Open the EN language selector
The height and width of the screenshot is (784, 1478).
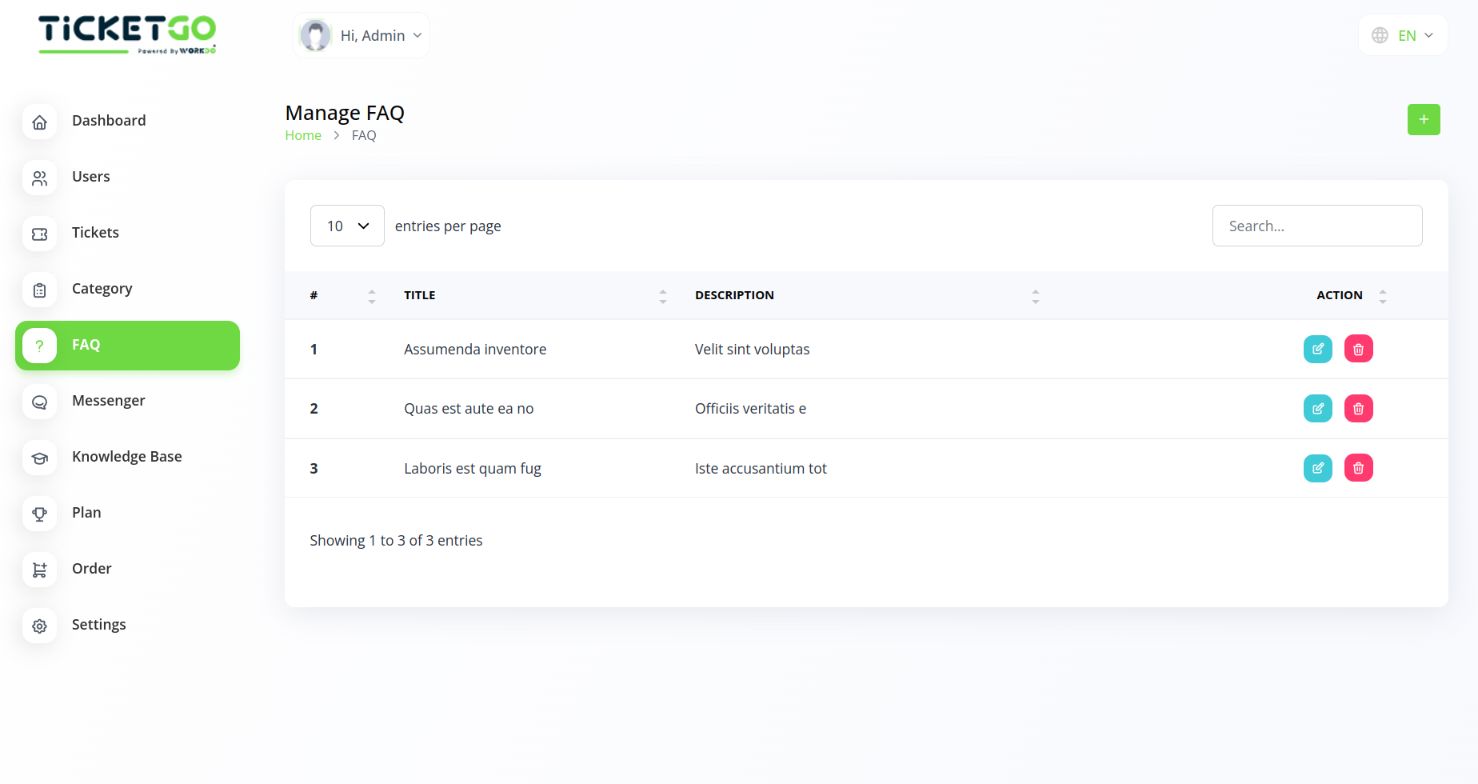(1403, 36)
